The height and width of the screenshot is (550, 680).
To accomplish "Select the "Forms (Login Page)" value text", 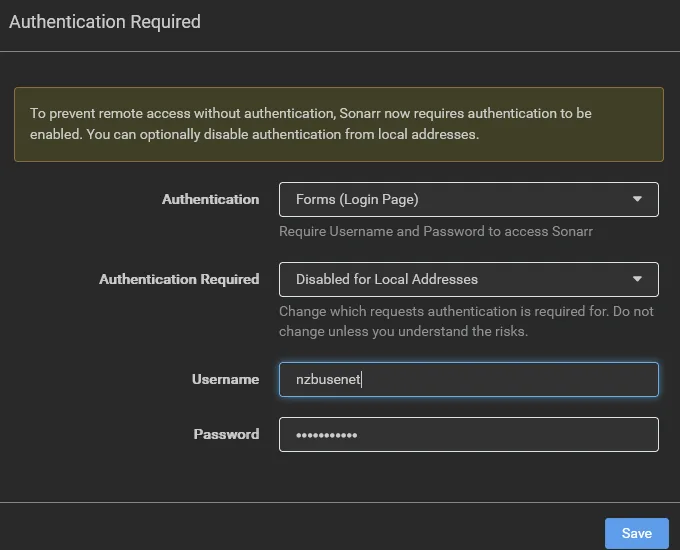I will [x=357, y=199].
